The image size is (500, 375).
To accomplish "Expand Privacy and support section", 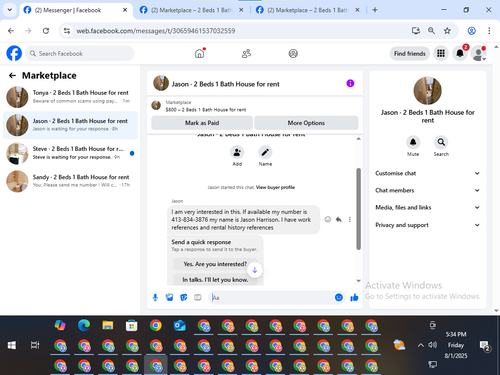I will pyautogui.click(x=427, y=225).
